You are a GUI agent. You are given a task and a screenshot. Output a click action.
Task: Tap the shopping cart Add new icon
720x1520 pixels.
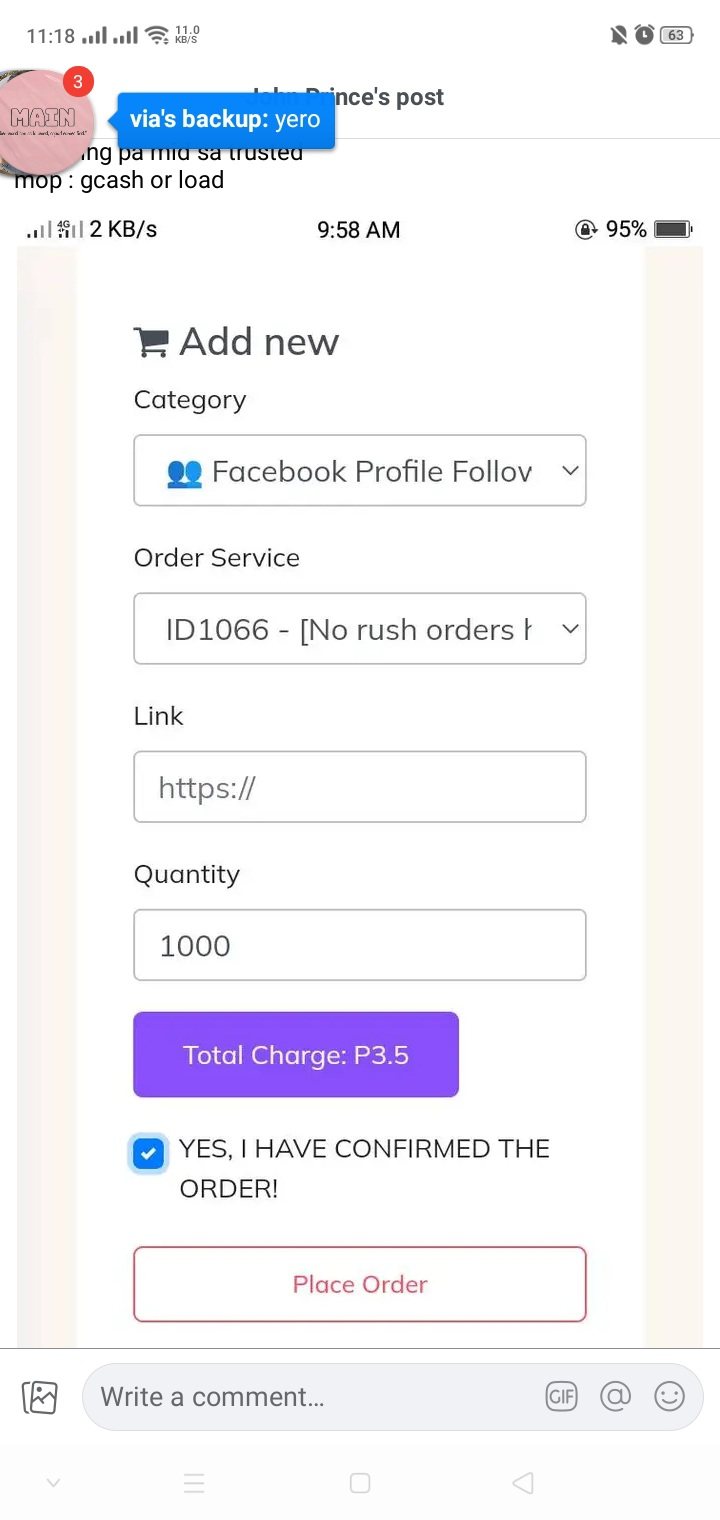(151, 342)
